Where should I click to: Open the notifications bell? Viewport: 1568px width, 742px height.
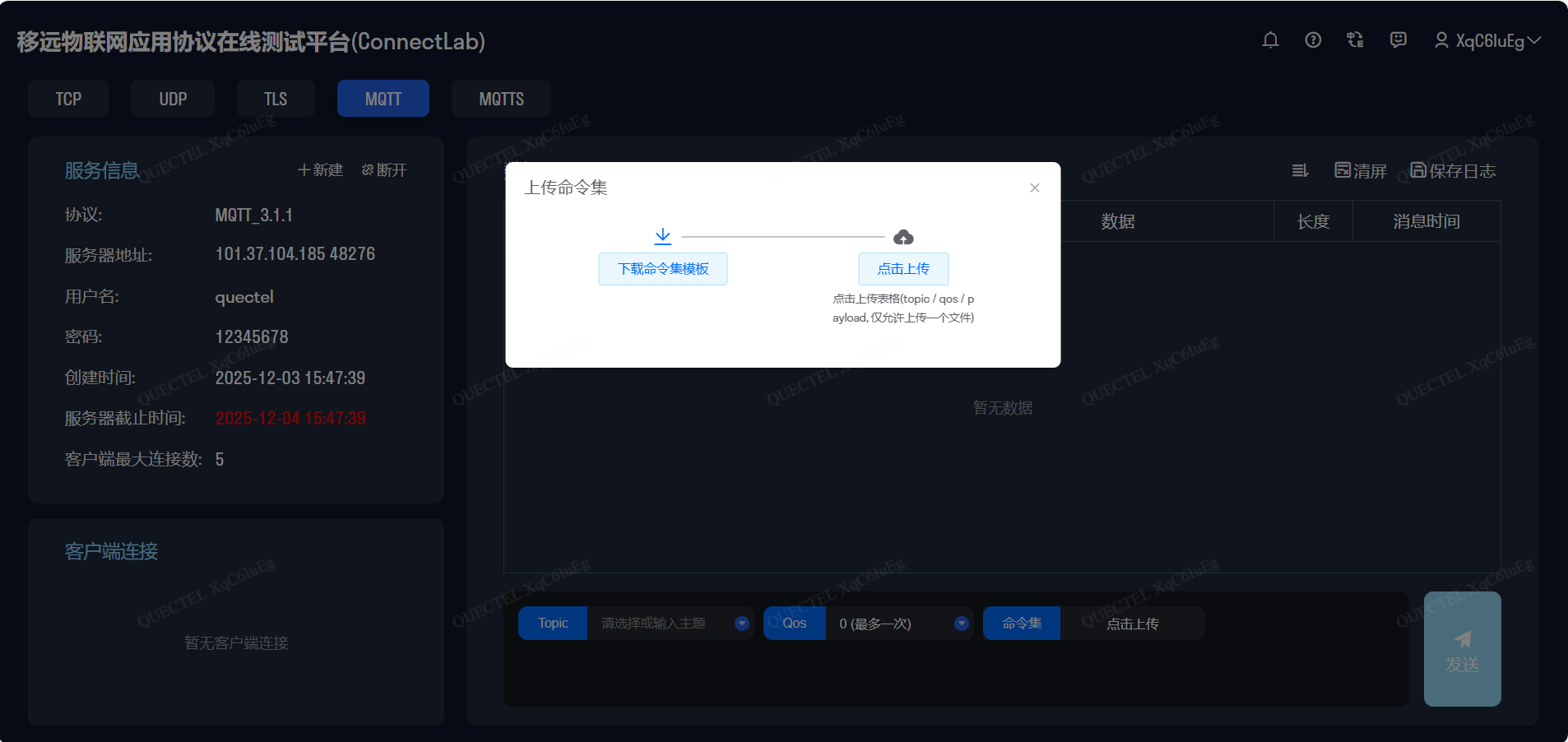point(1270,40)
